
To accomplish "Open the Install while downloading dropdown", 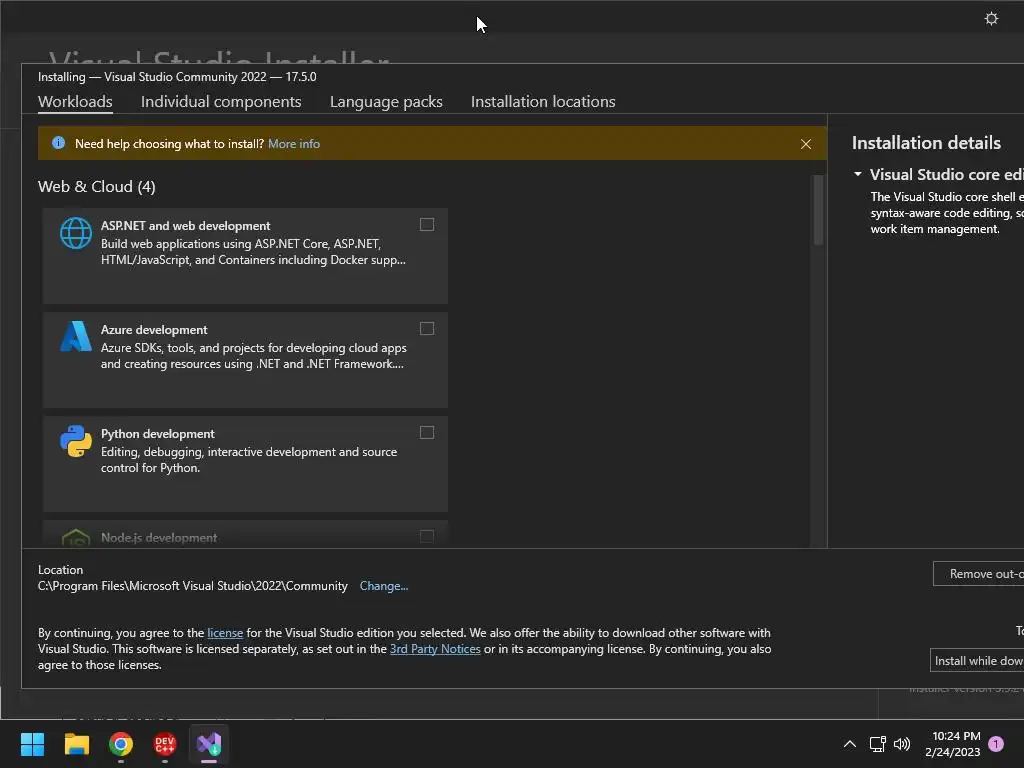I will [x=977, y=660].
